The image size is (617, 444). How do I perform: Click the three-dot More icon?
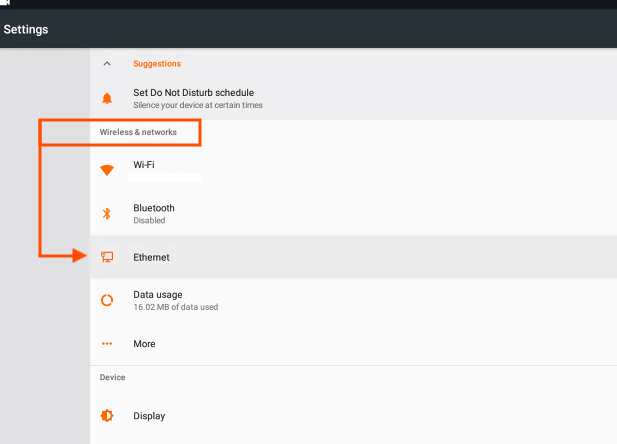(x=107, y=344)
